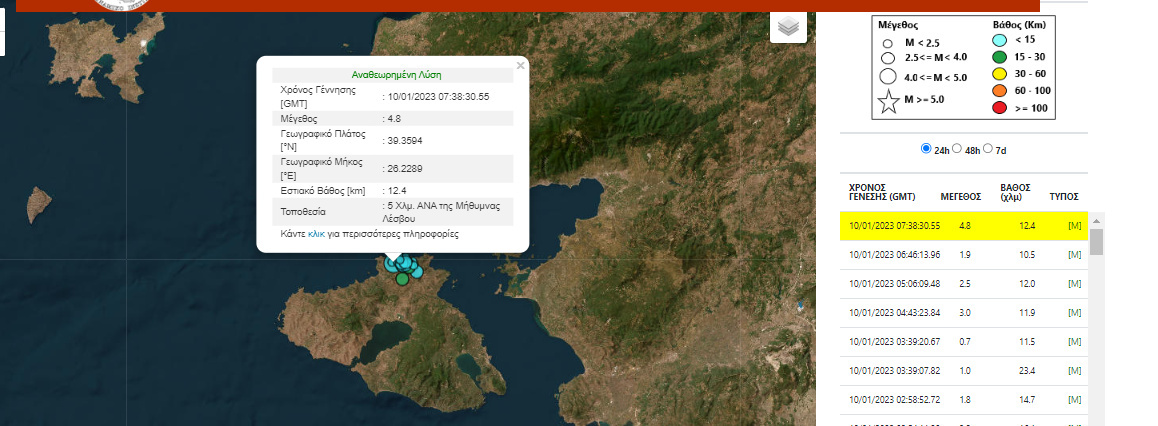The height and width of the screenshot is (426, 1158).
Task: Click the earthquake list scrollbar up arrow
Action: point(1096,221)
